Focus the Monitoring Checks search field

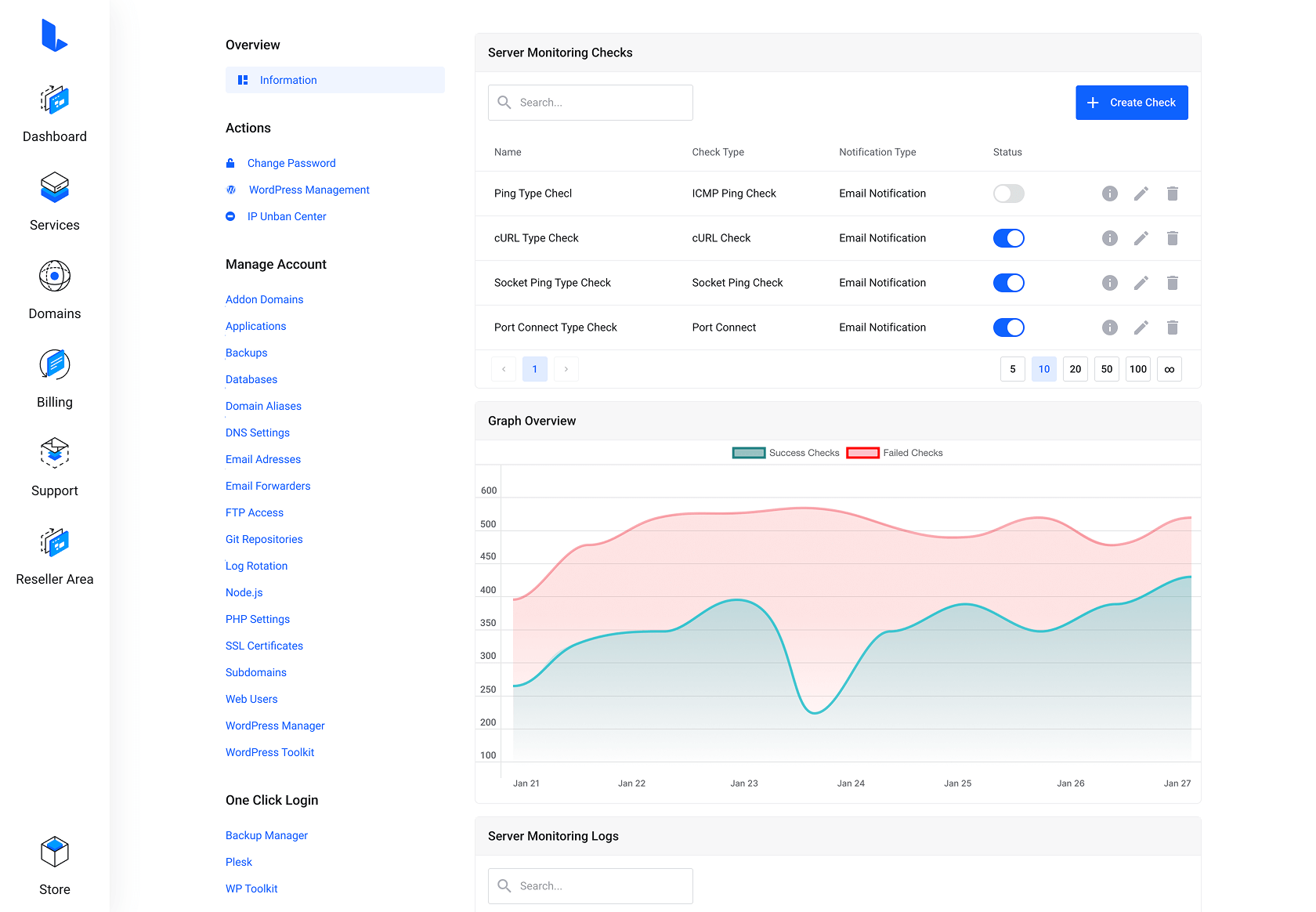591,103
